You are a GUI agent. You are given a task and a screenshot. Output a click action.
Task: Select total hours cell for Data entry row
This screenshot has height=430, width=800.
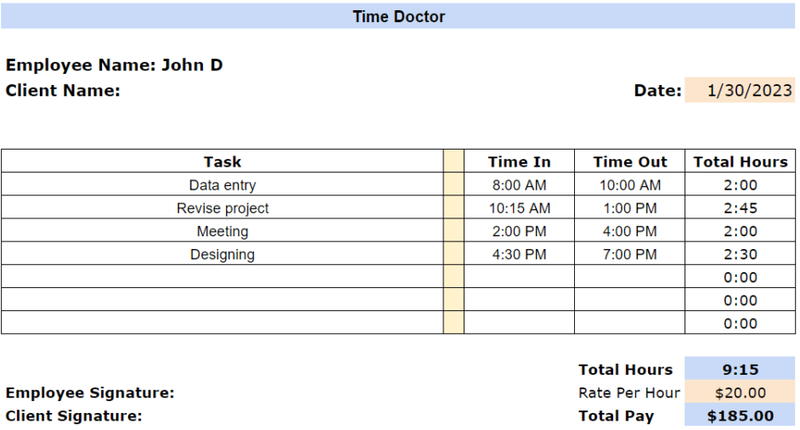pos(740,184)
